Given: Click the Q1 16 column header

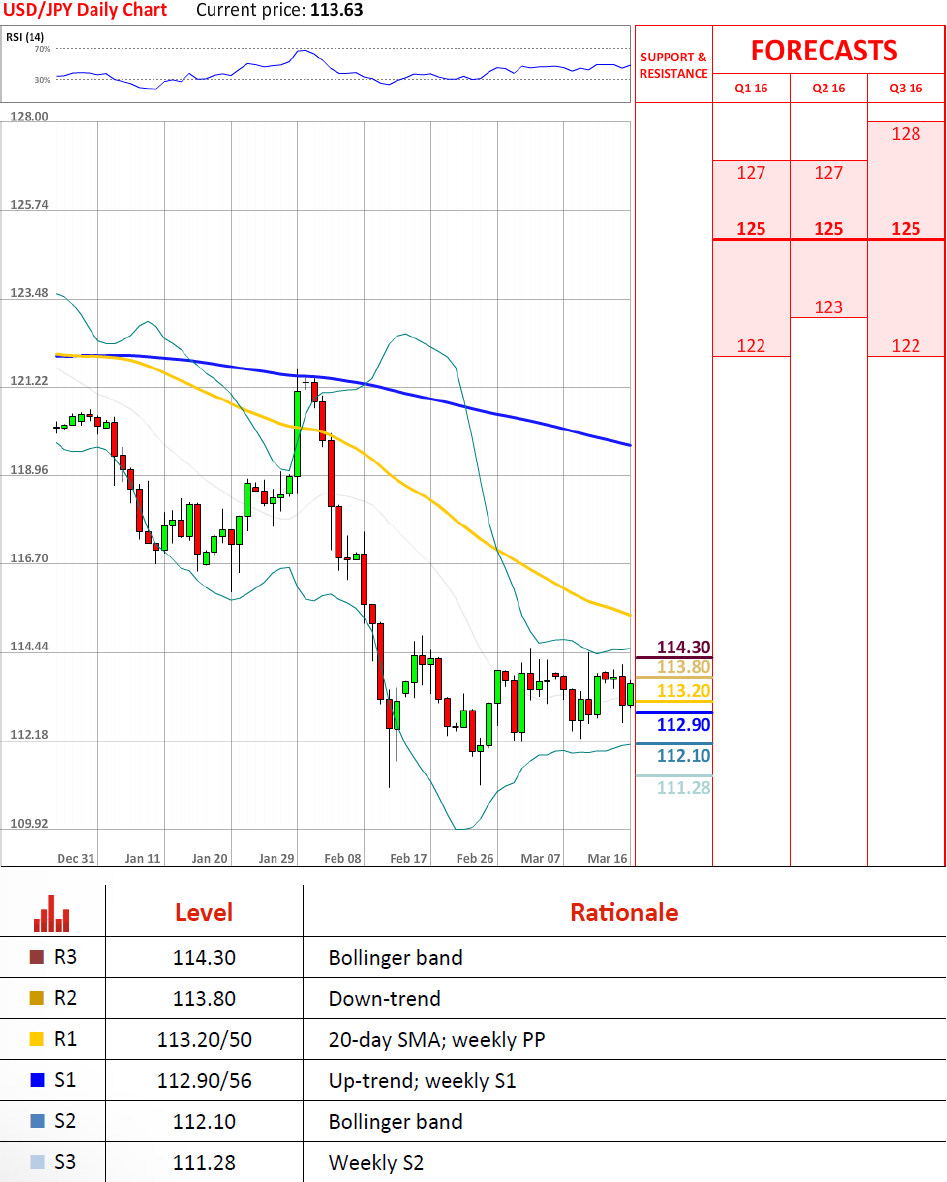Looking at the screenshot, I should pos(751,88).
